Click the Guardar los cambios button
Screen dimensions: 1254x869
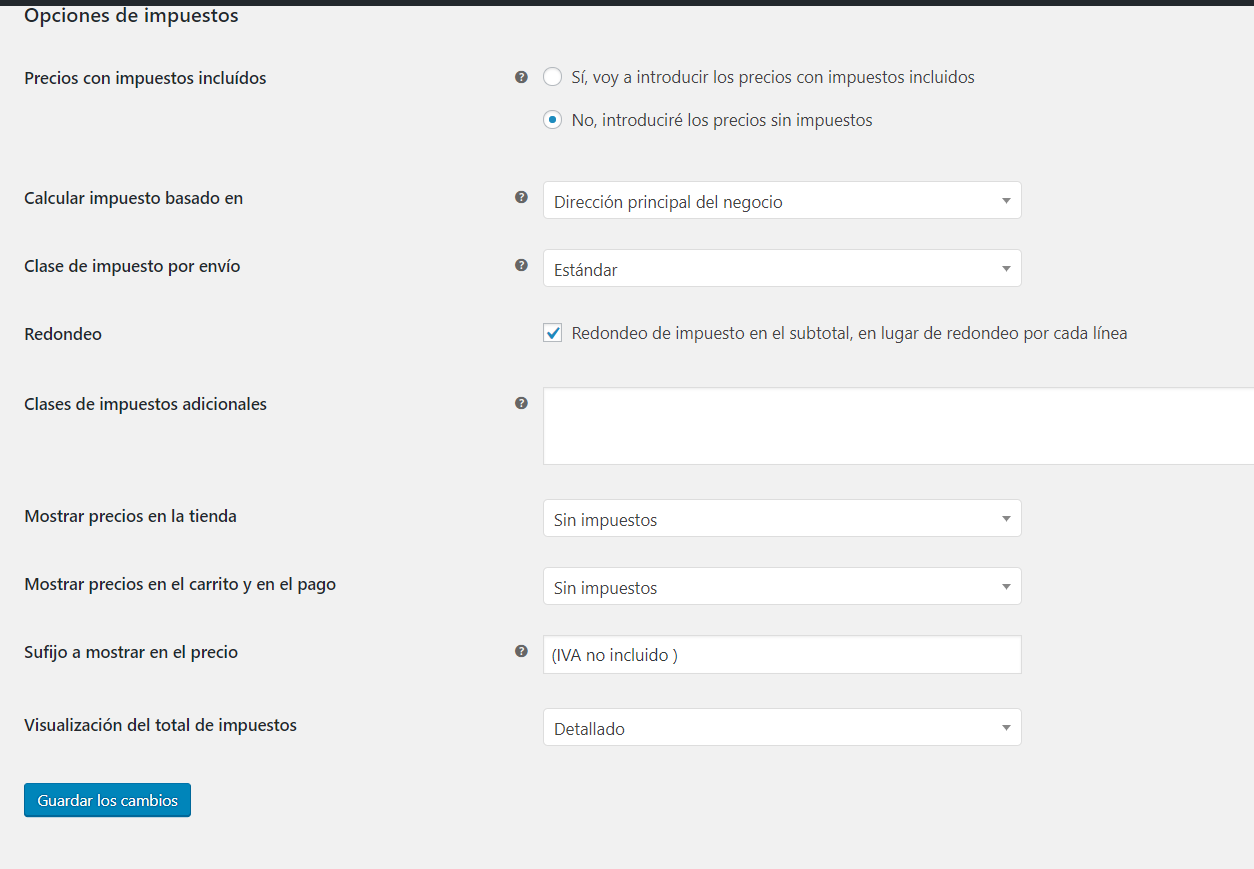coord(107,800)
